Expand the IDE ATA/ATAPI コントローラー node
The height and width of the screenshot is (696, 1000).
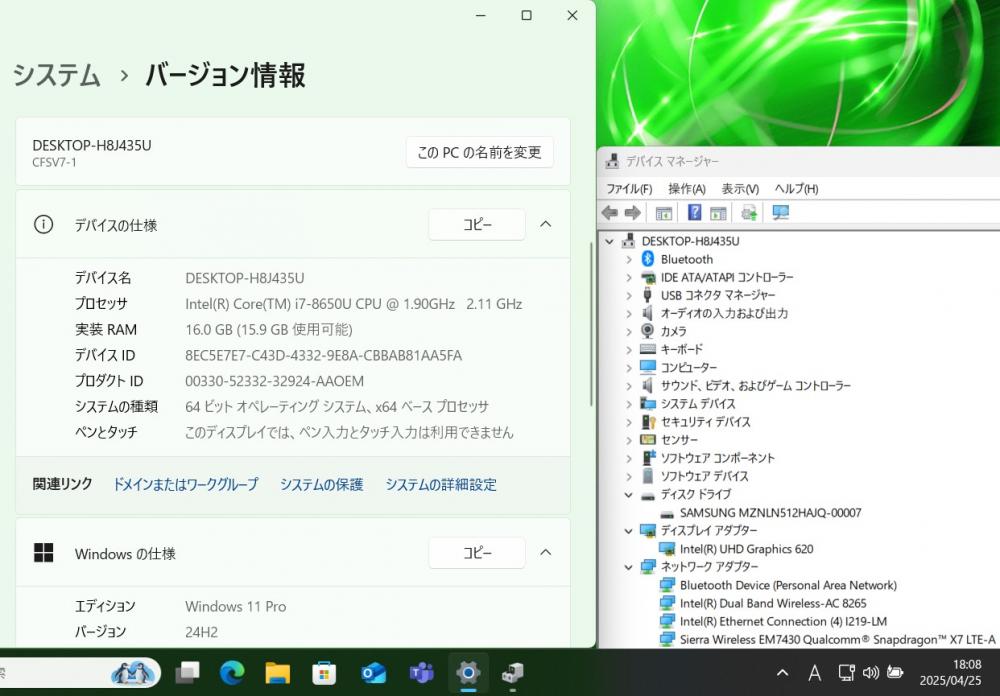[629, 278]
